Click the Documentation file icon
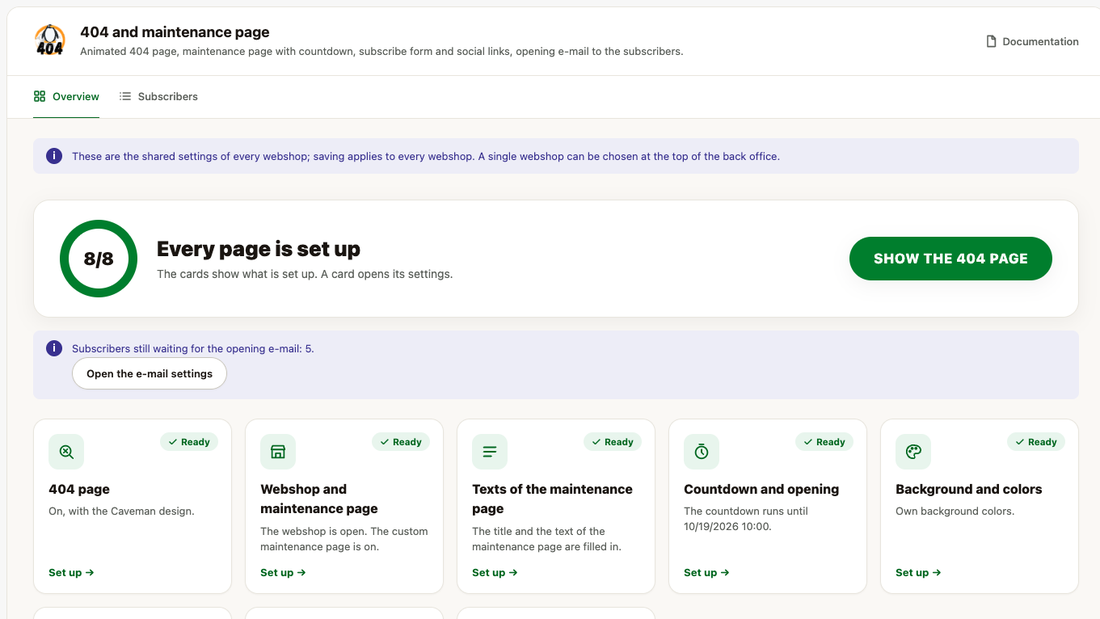The width and height of the screenshot is (1100, 619). click(991, 41)
